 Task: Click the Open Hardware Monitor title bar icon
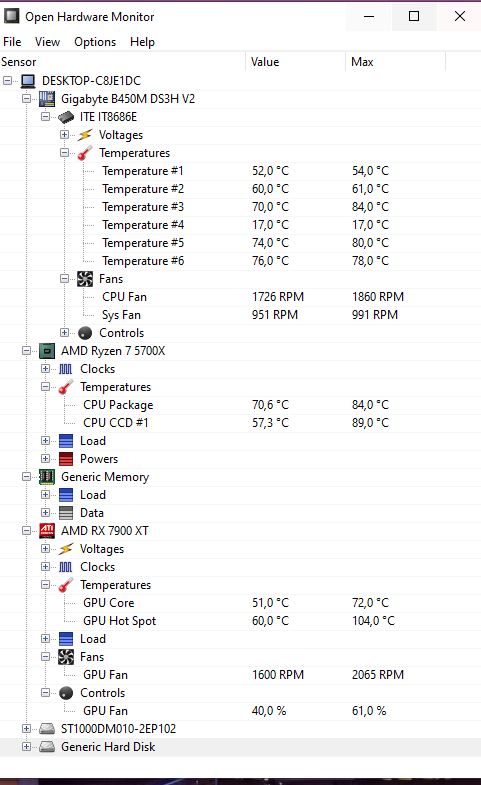(x=12, y=16)
